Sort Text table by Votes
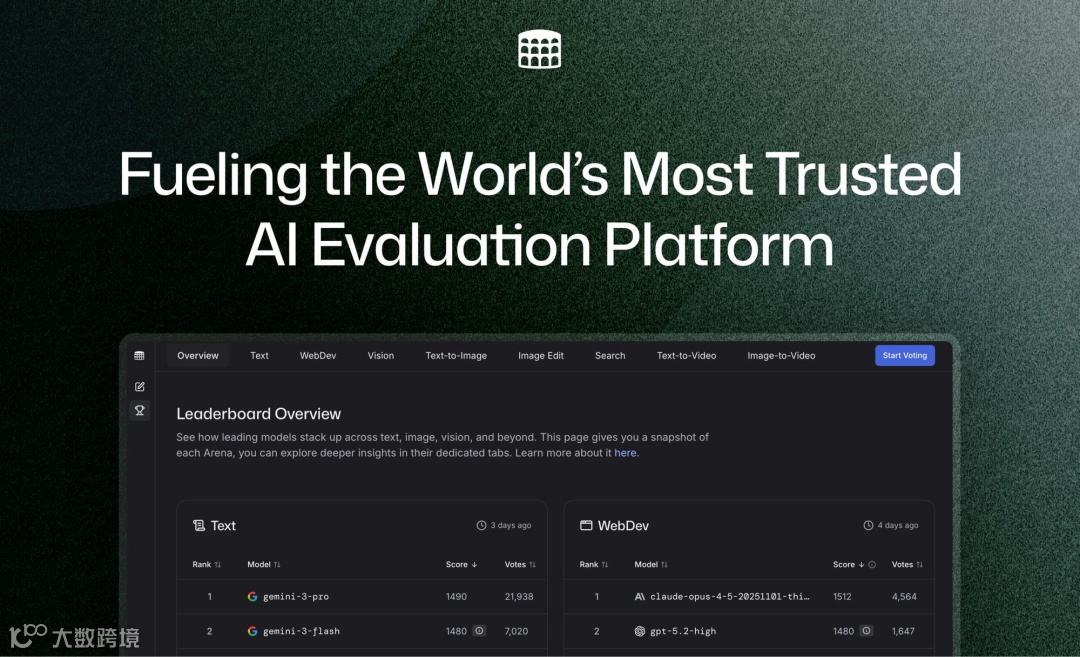The width and height of the screenshot is (1080, 657). (x=520, y=565)
